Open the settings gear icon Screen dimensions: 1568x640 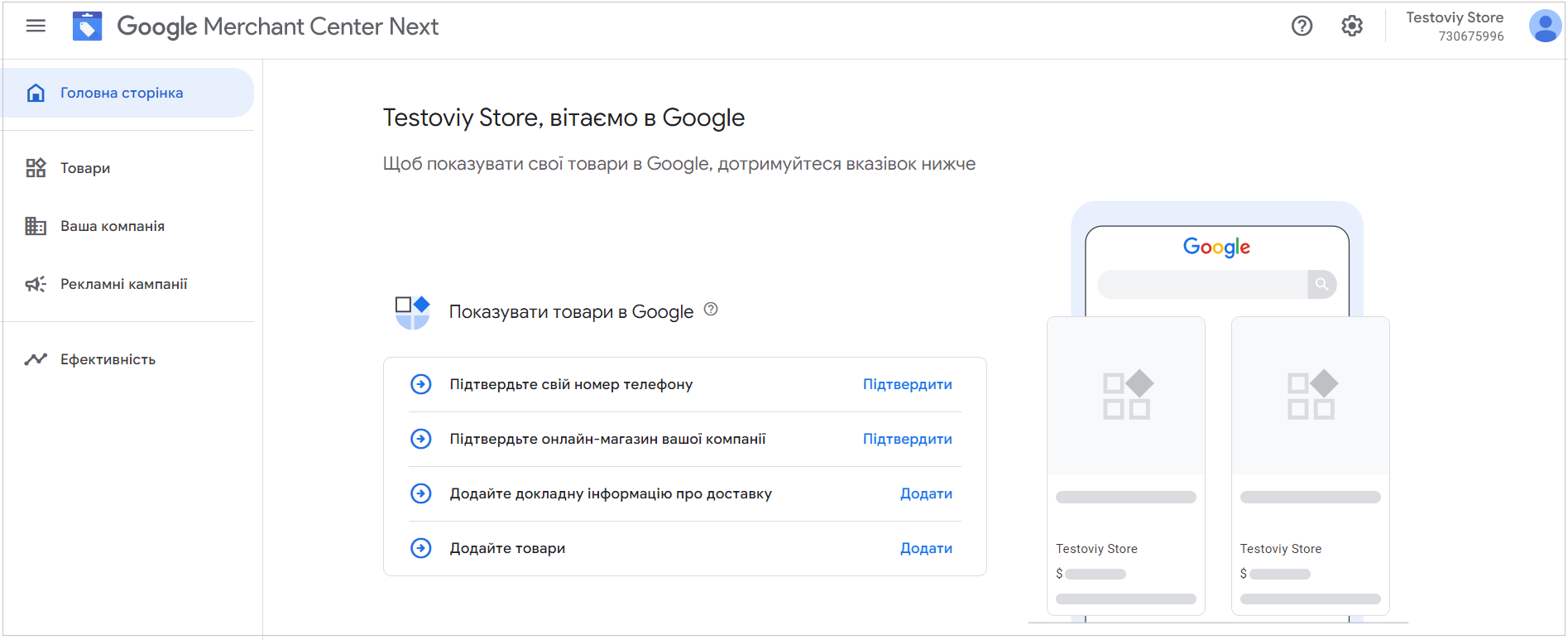tap(1352, 26)
